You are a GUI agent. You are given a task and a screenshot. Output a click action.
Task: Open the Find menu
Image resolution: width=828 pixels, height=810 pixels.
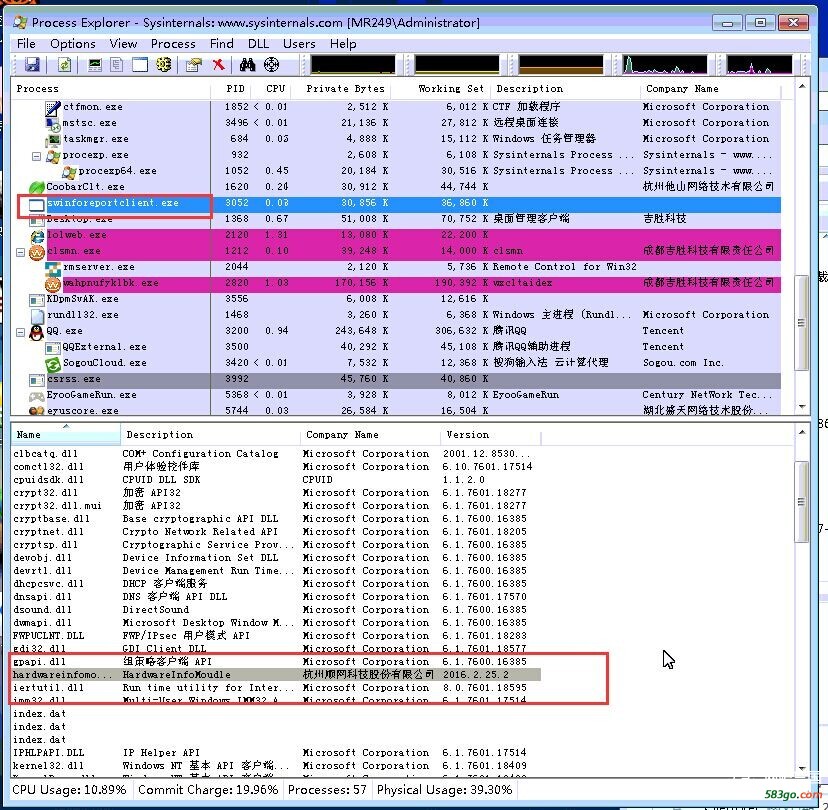click(x=221, y=44)
